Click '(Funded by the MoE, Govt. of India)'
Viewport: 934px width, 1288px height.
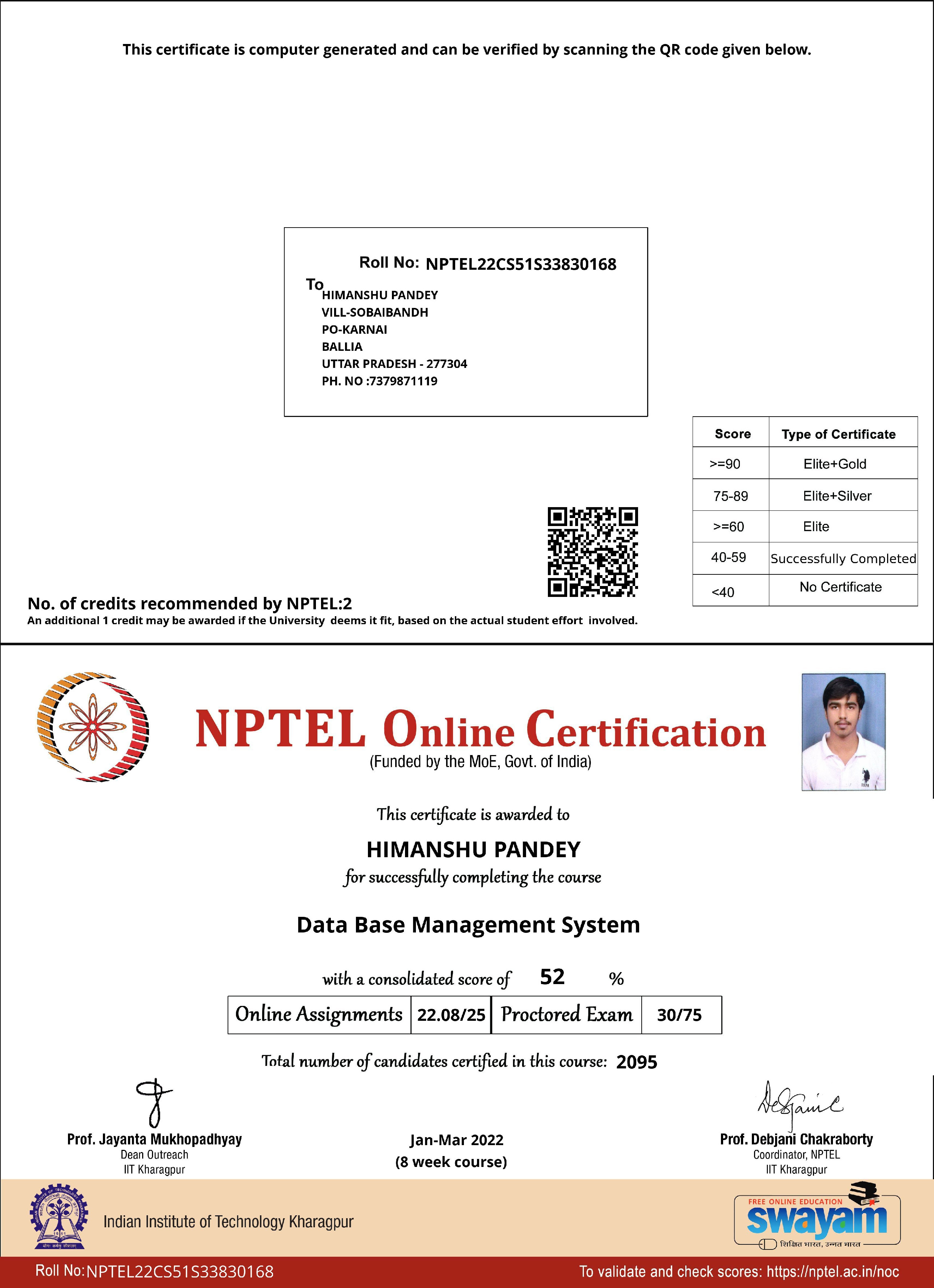(480, 762)
